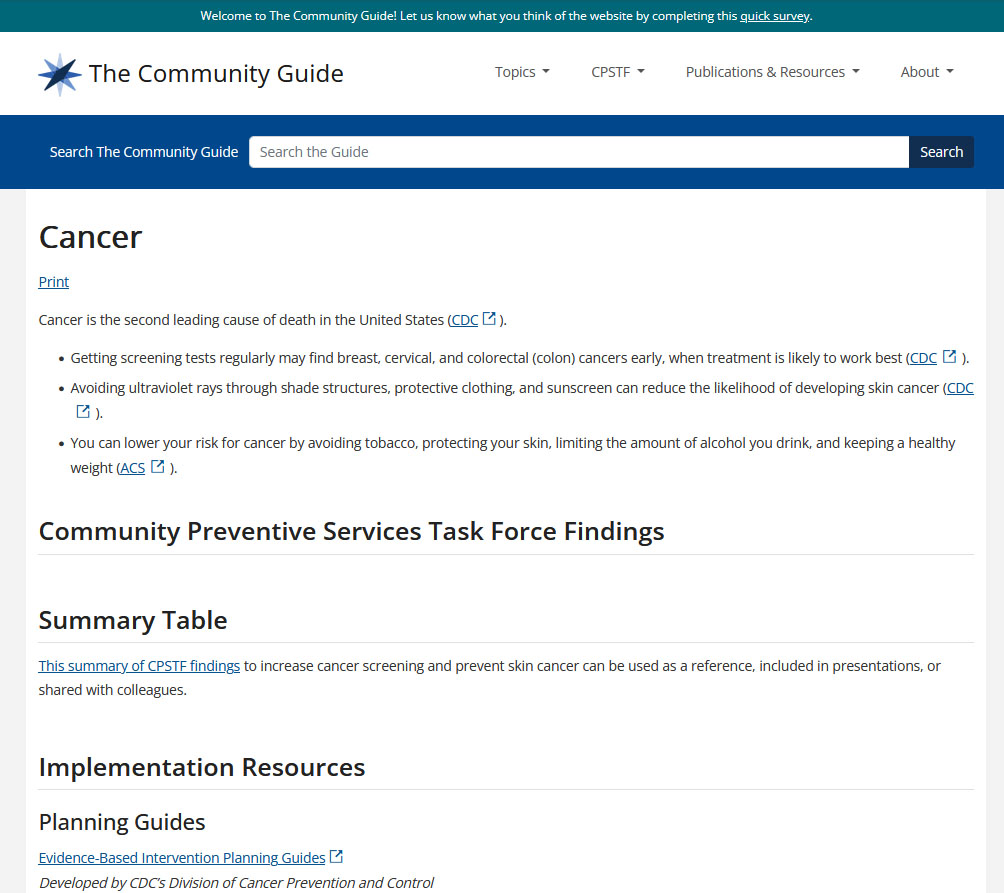Image resolution: width=1004 pixels, height=893 pixels.
Task: Open the Publications & Resources dropdown
Action: point(772,71)
